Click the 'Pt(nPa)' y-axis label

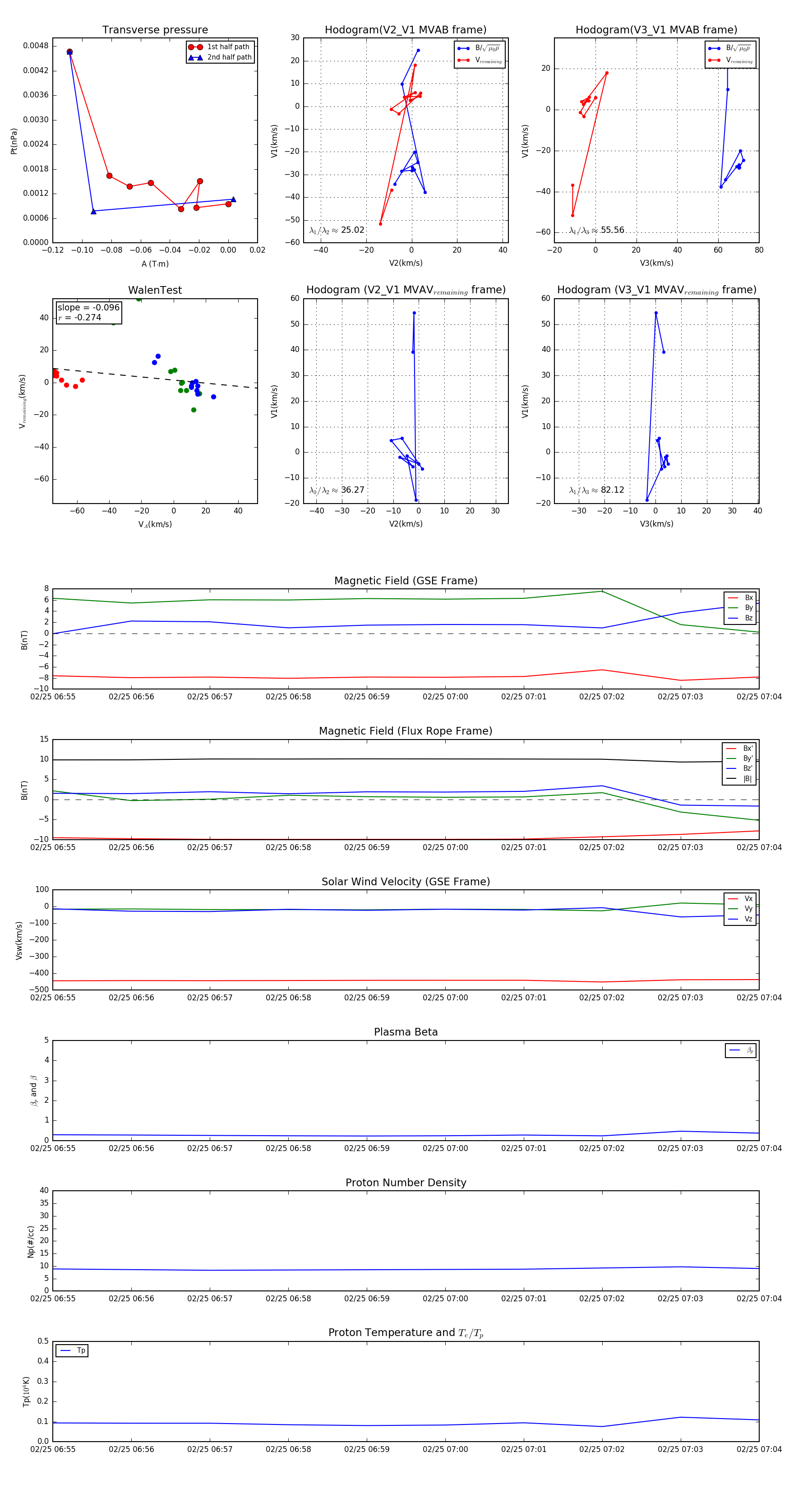click(x=14, y=141)
